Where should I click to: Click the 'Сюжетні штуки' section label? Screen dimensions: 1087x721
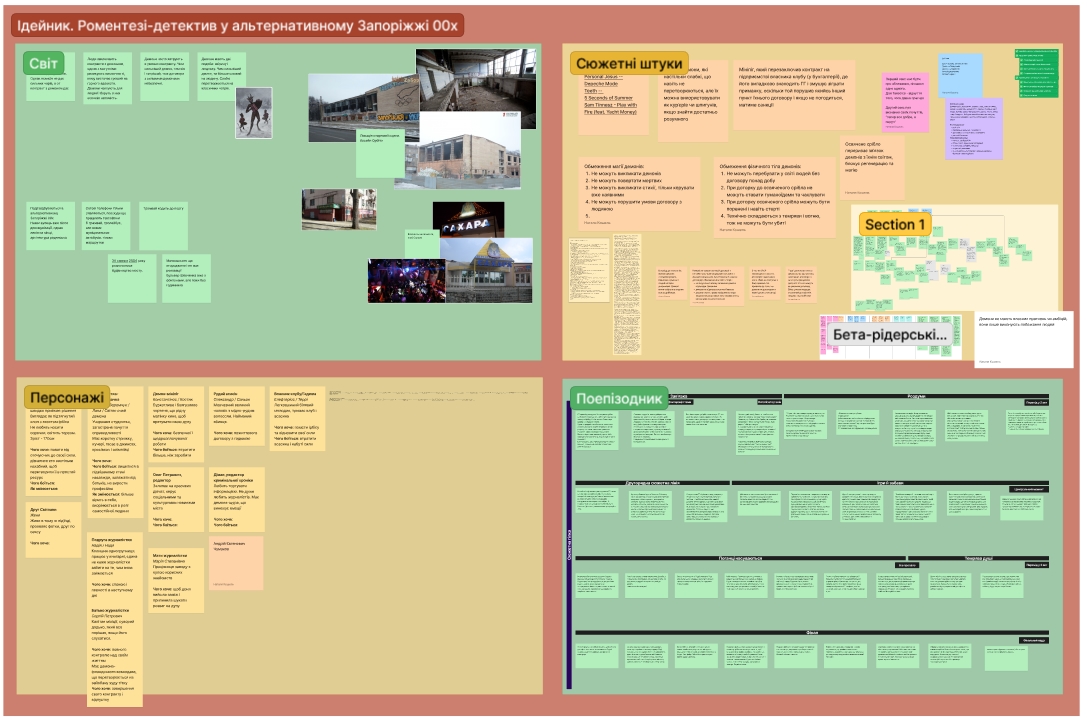click(630, 64)
